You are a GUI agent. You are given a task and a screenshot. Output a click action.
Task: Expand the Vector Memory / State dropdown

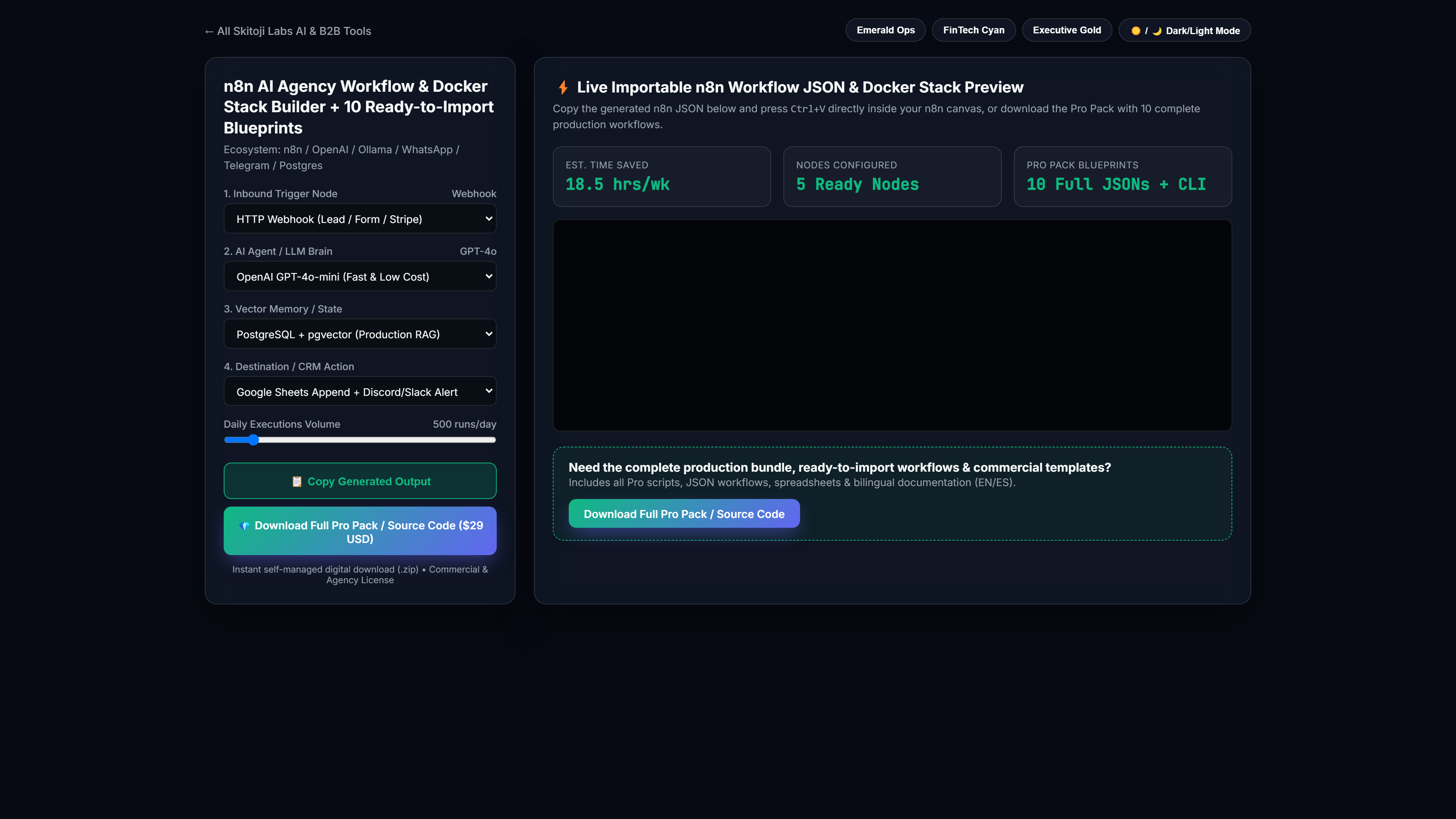pos(360,334)
